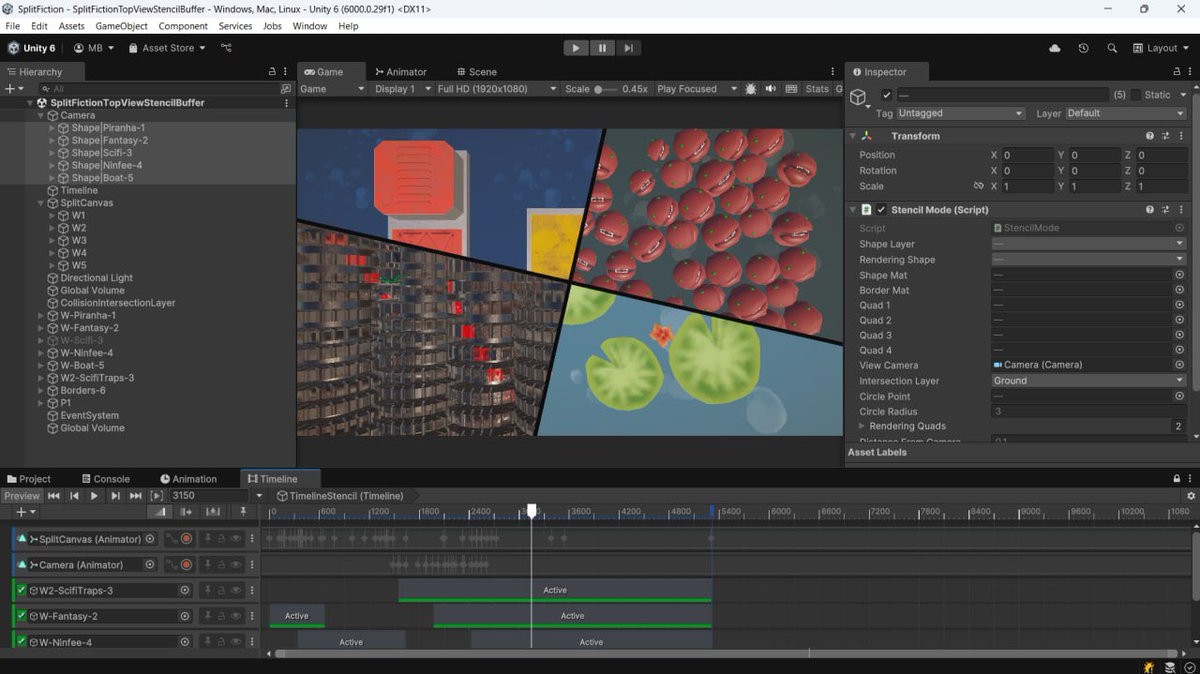The image size is (1200, 674).
Task: Click the Timeline Preview button
Action: (21, 496)
